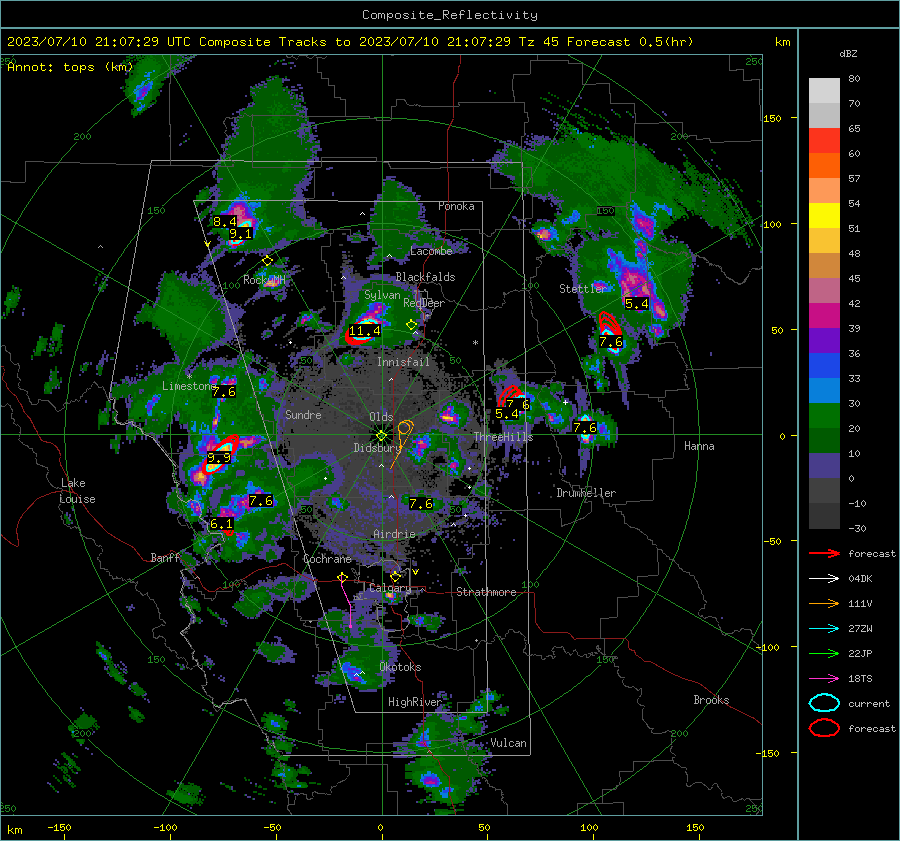Click the yellow 54 dBZ color swatch

pyautogui.click(x=824, y=215)
